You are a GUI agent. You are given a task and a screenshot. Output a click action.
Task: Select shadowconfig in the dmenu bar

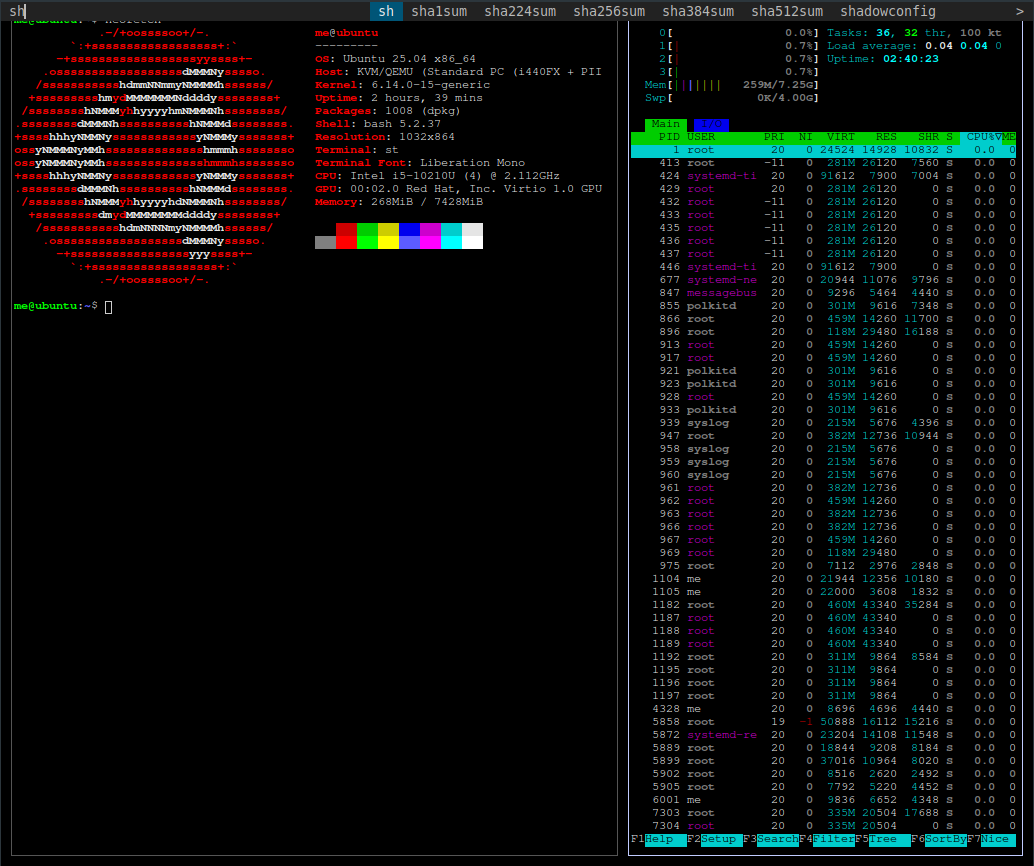[888, 11]
